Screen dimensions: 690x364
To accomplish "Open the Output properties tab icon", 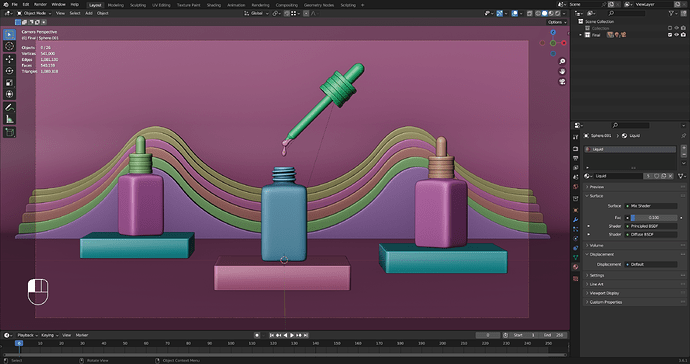I will point(576,158).
